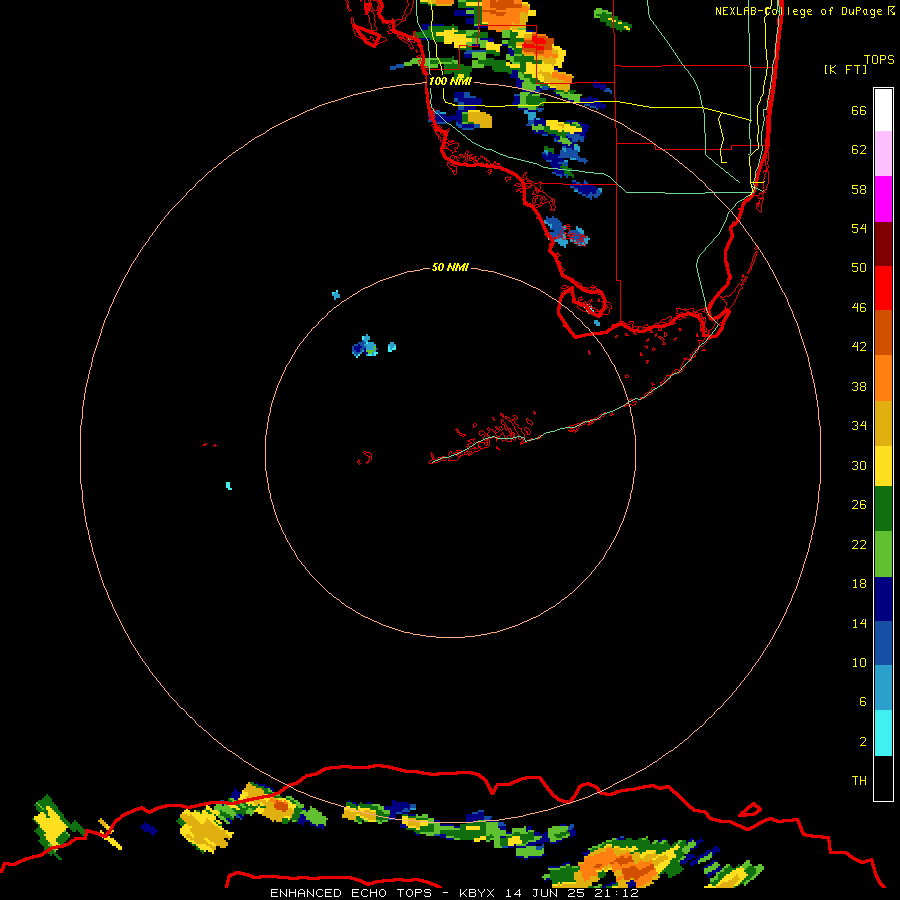Viewport: 900px width, 900px height.
Task: Click the legend value 54
Action: tap(859, 228)
